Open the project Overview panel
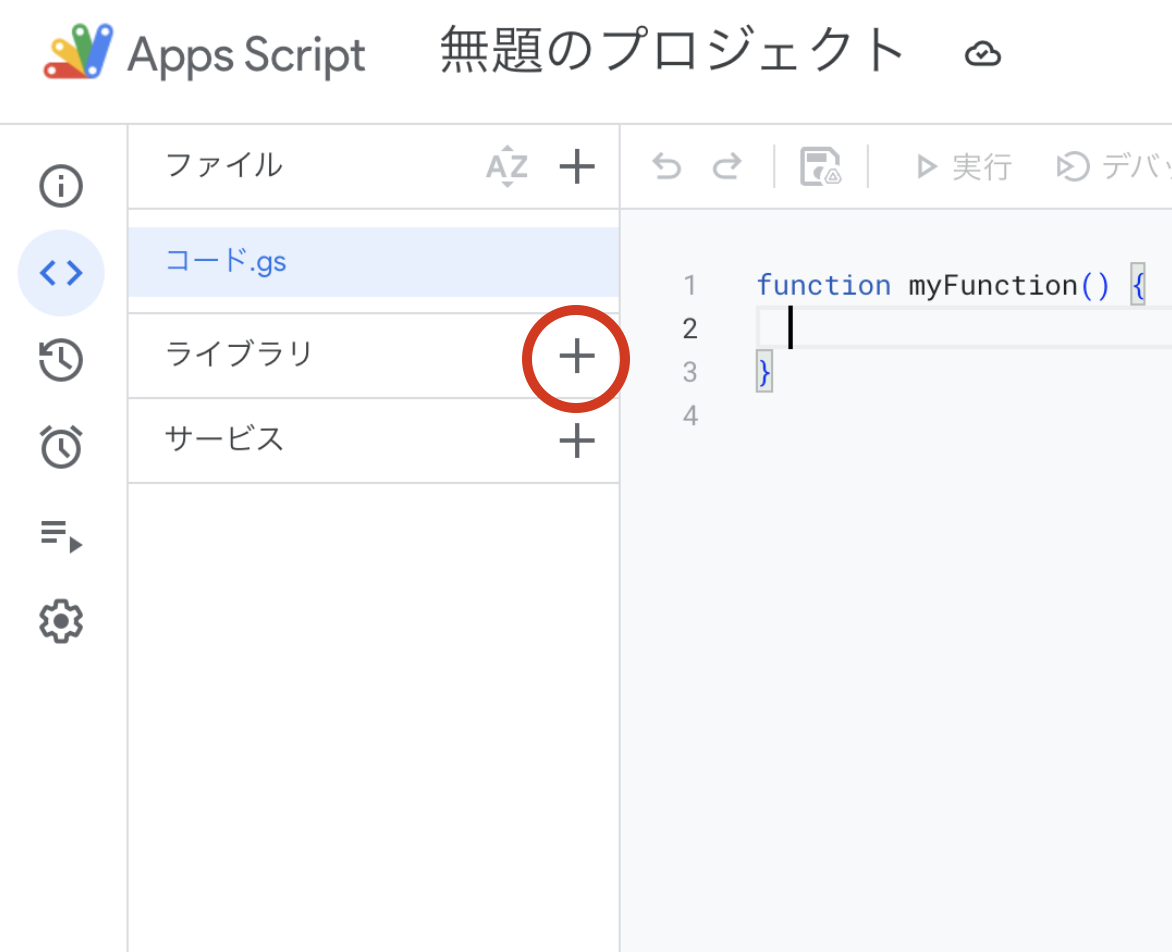The width and height of the screenshot is (1172, 952). (61, 186)
